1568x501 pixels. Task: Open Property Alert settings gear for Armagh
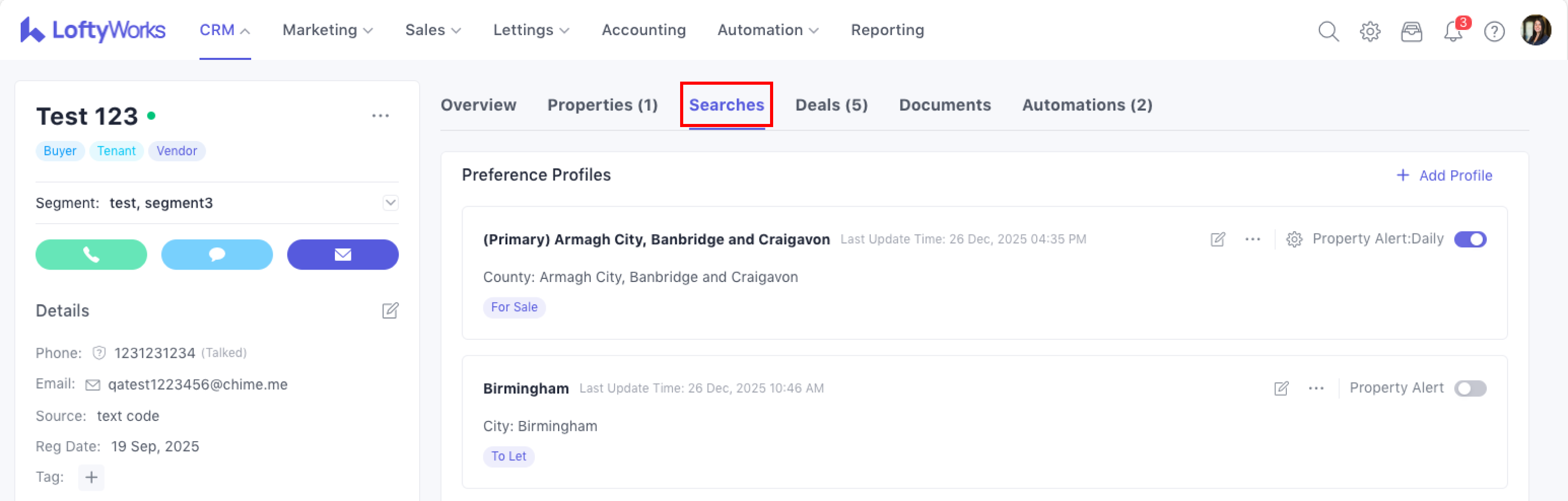point(1294,239)
